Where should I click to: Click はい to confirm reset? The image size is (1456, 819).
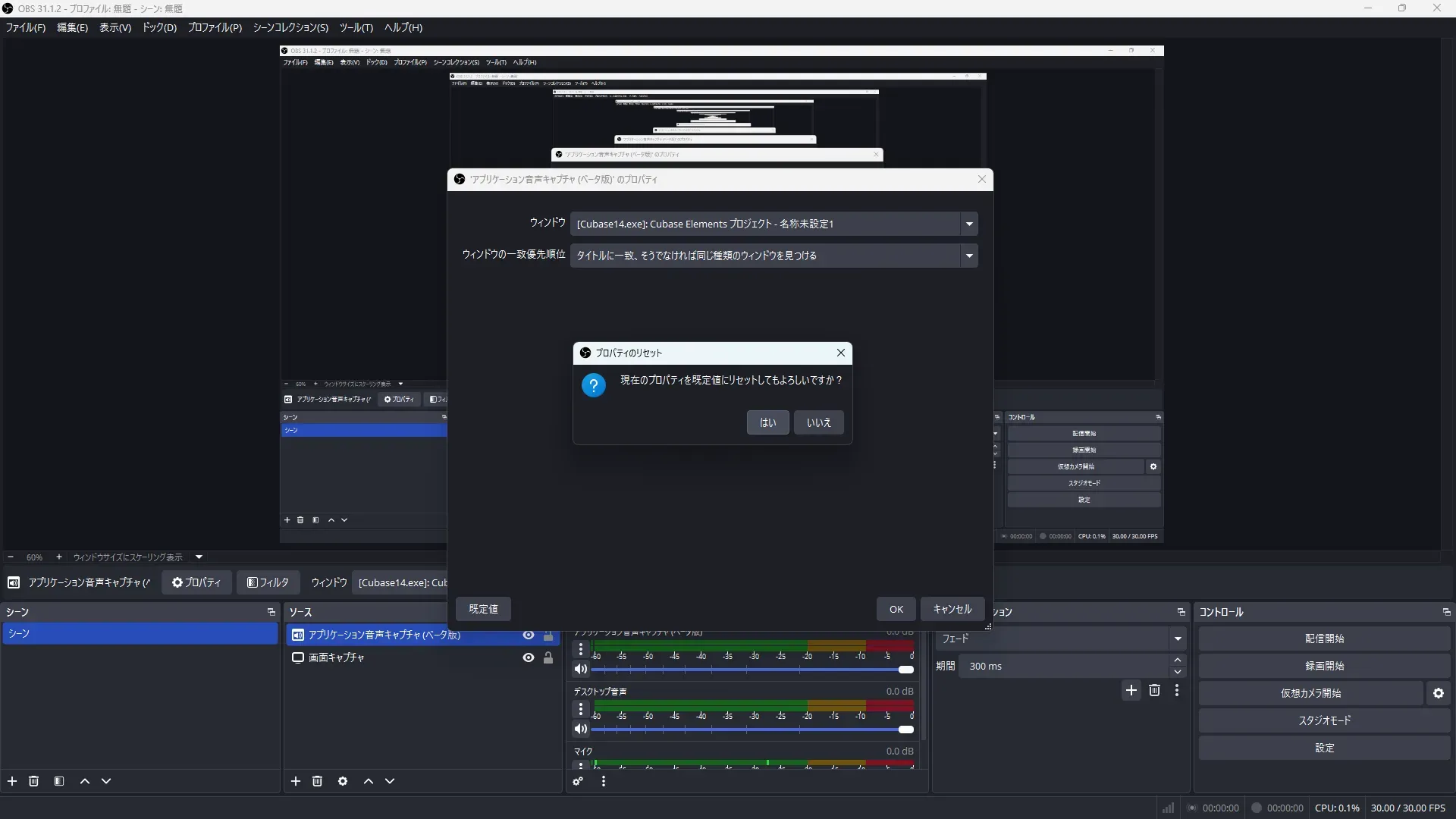click(x=767, y=422)
